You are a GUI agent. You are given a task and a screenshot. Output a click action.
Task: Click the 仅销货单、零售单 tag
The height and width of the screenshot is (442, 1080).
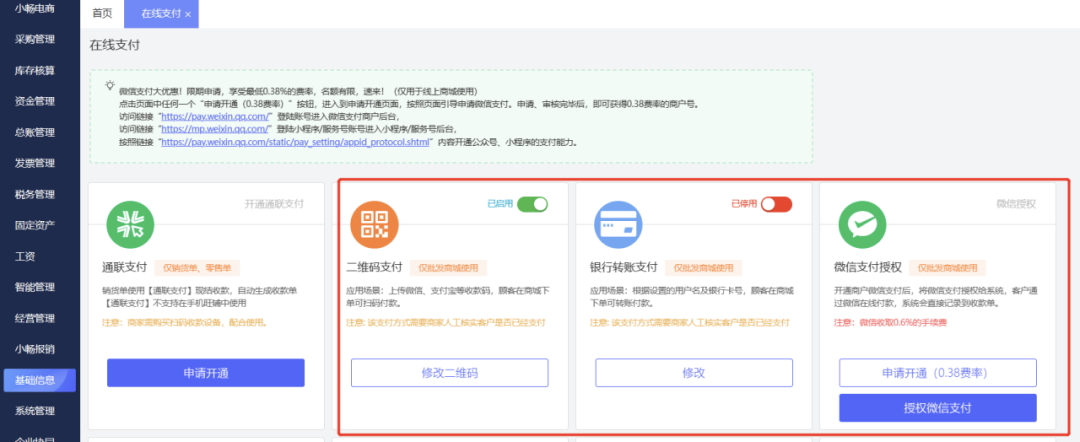pyautogui.click(x=197, y=268)
